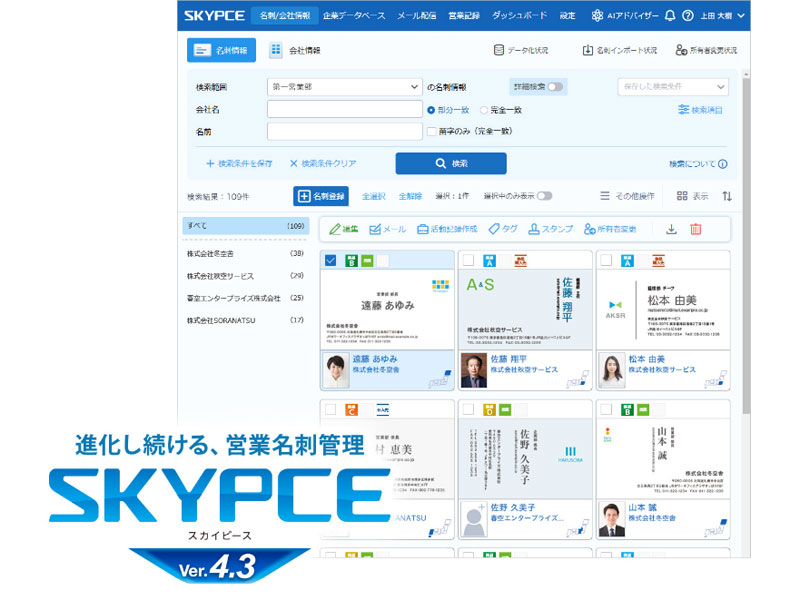
Task: Click the download icon in card toolbar
Action: [671, 229]
